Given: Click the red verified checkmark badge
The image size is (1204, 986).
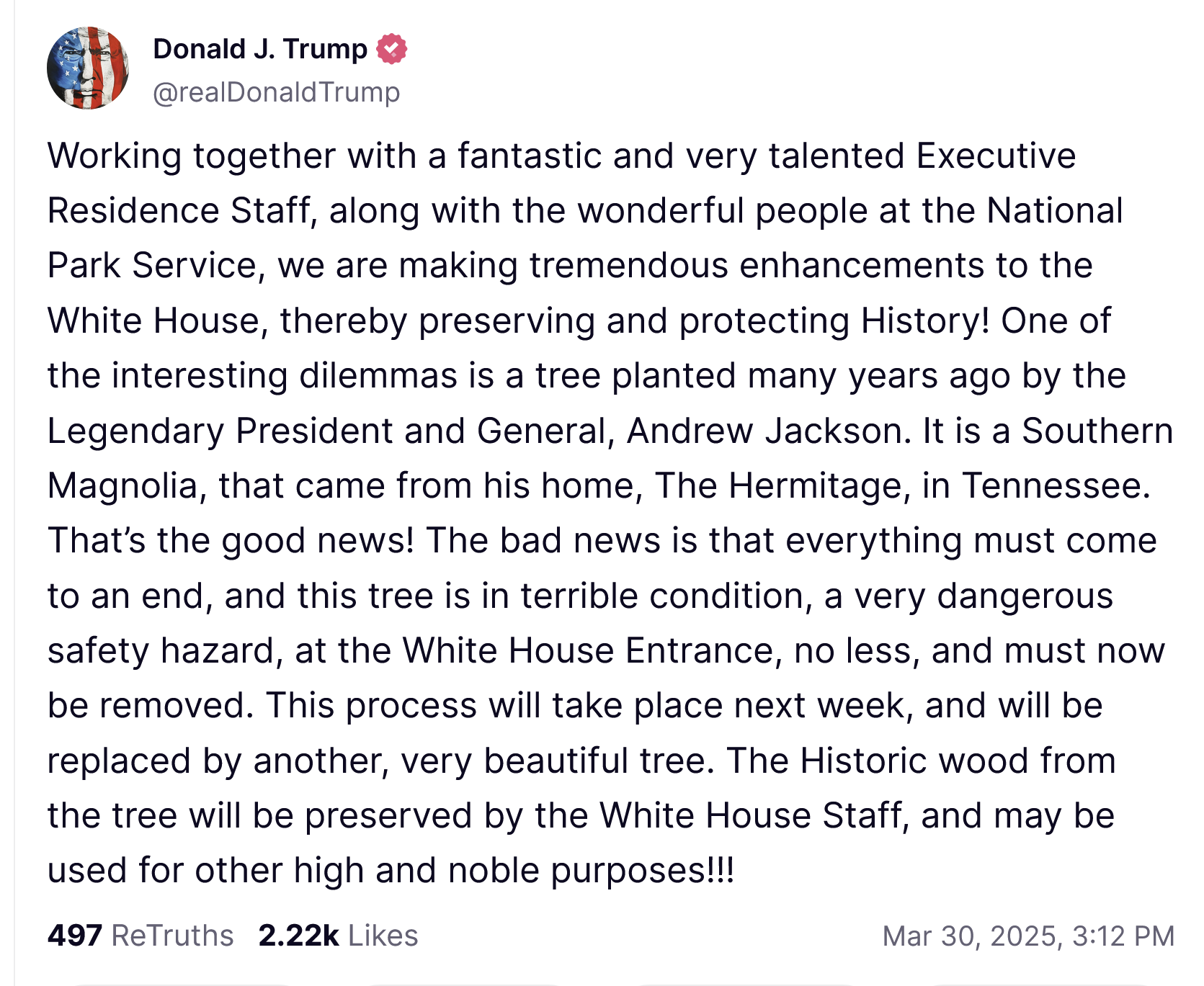Looking at the screenshot, I should click(x=391, y=49).
